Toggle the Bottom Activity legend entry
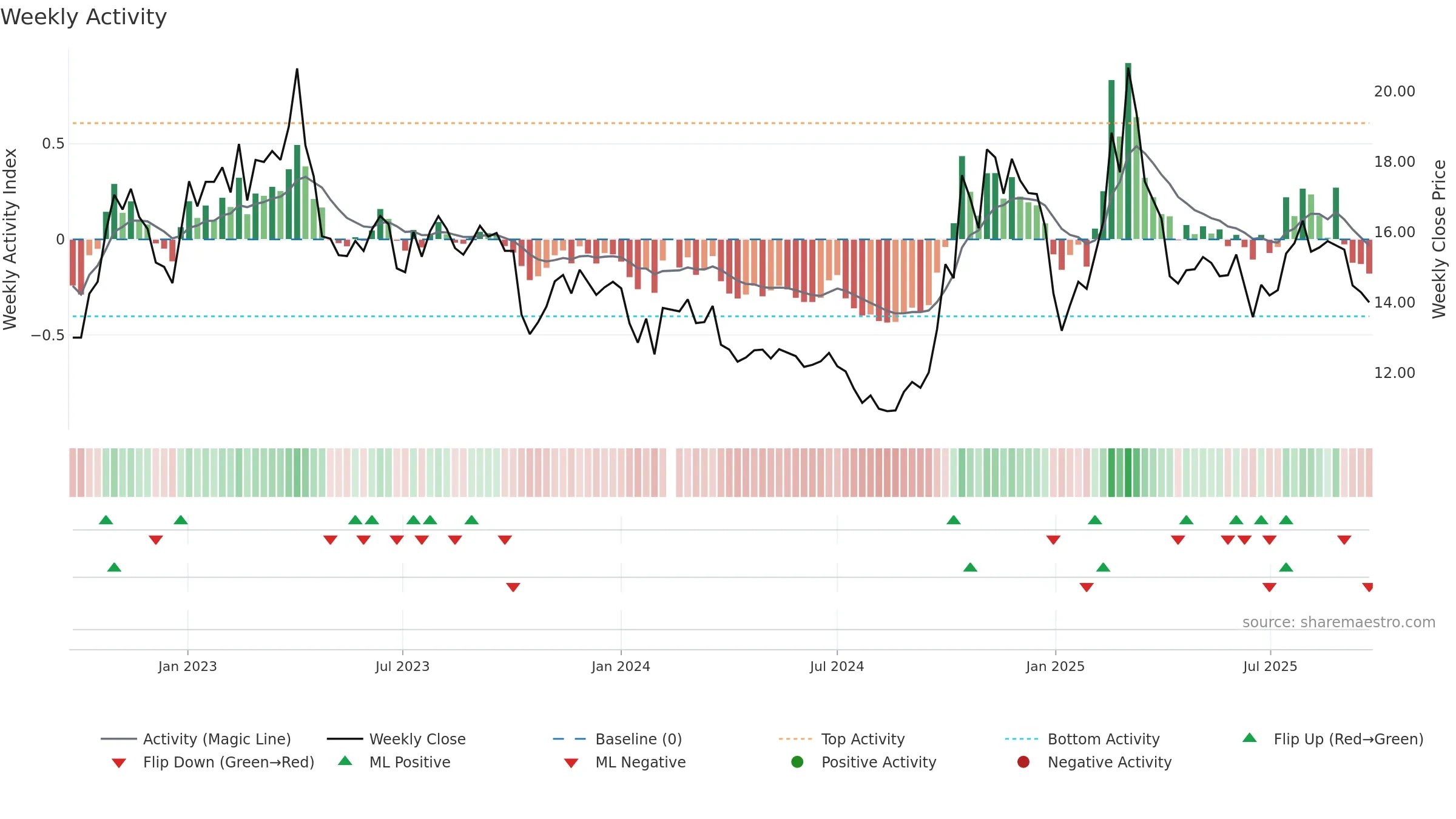 (1082, 739)
